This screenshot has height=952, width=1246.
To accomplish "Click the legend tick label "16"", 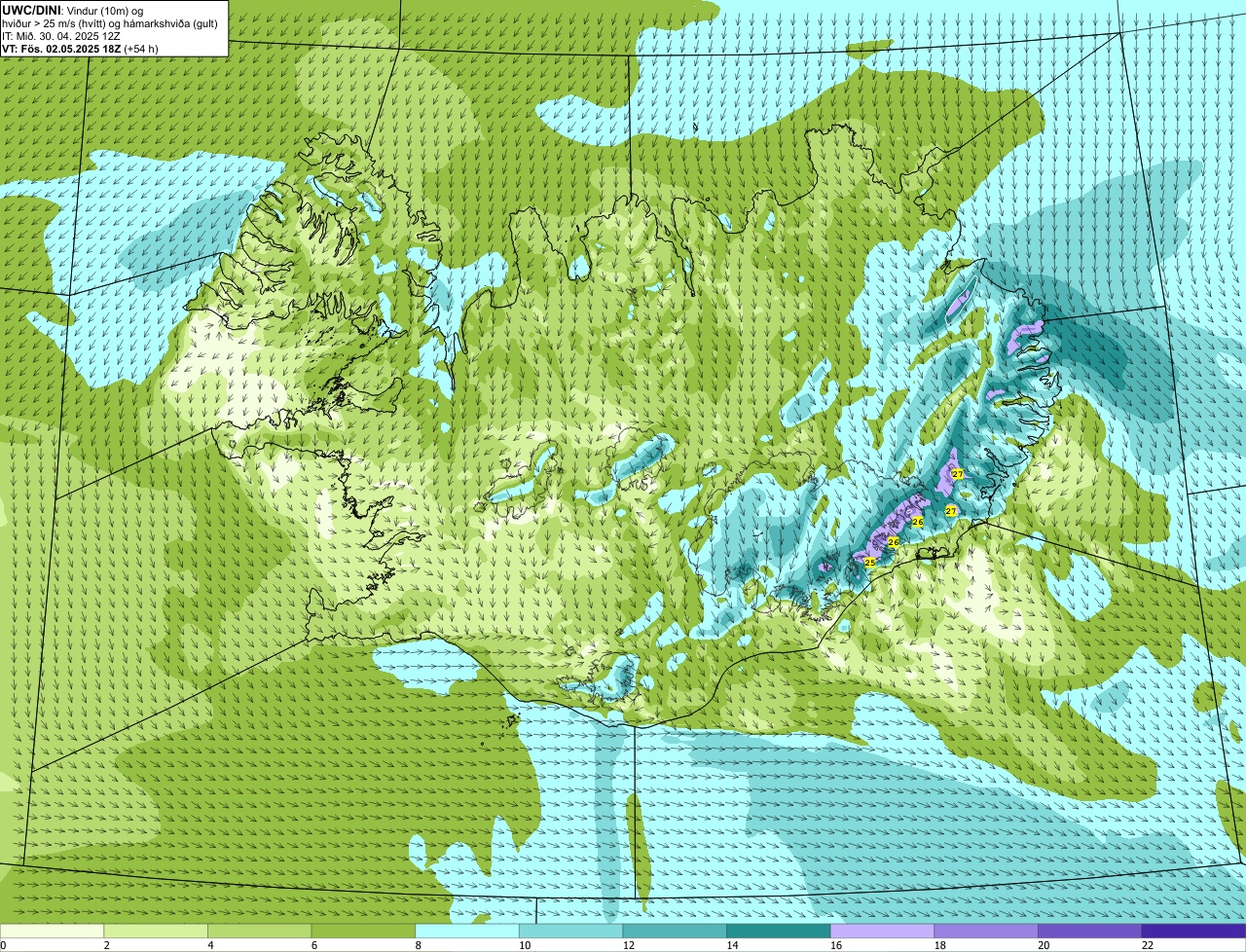I will tap(836, 945).
